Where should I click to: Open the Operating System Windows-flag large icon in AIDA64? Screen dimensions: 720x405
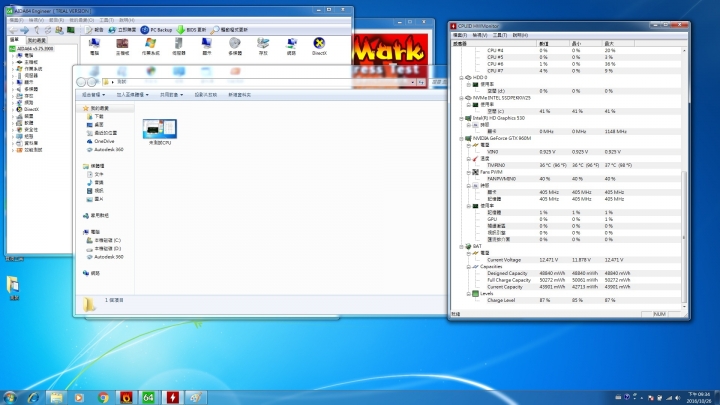150,46
